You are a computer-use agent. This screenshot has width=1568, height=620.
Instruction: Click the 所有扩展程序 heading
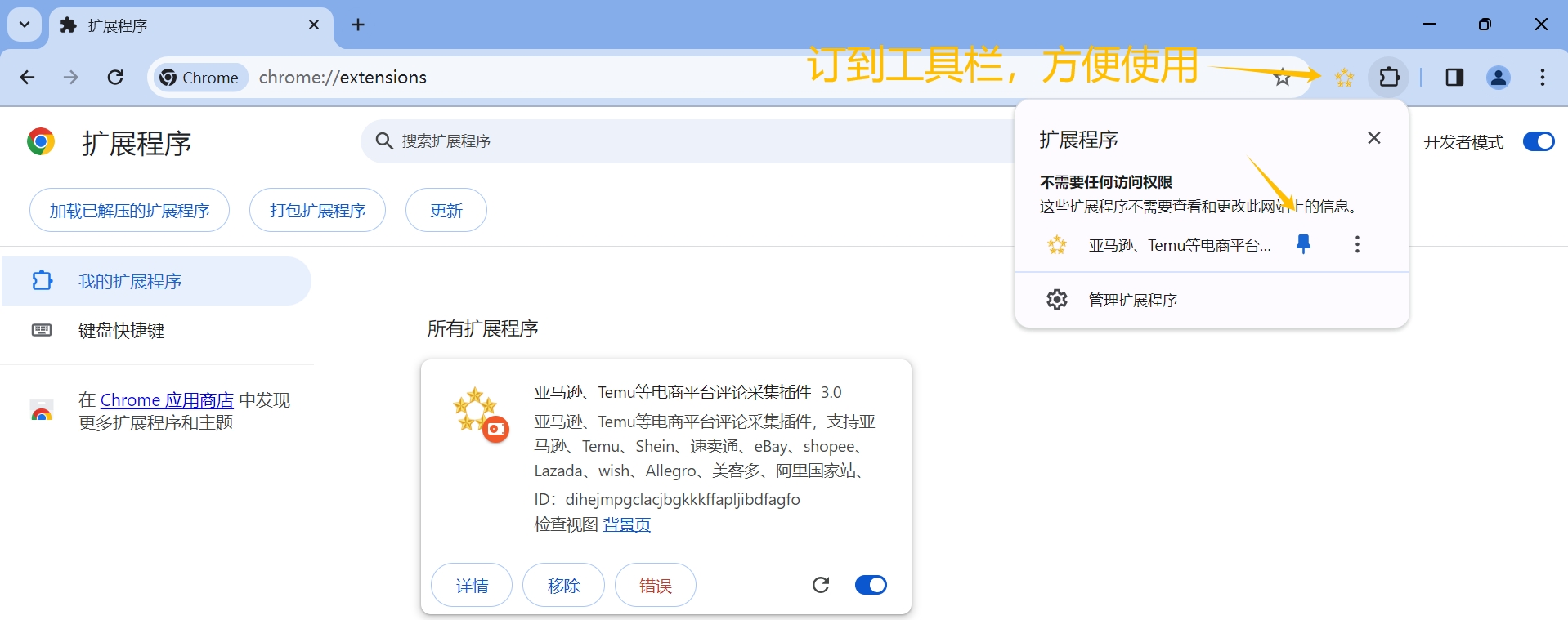pos(482,328)
